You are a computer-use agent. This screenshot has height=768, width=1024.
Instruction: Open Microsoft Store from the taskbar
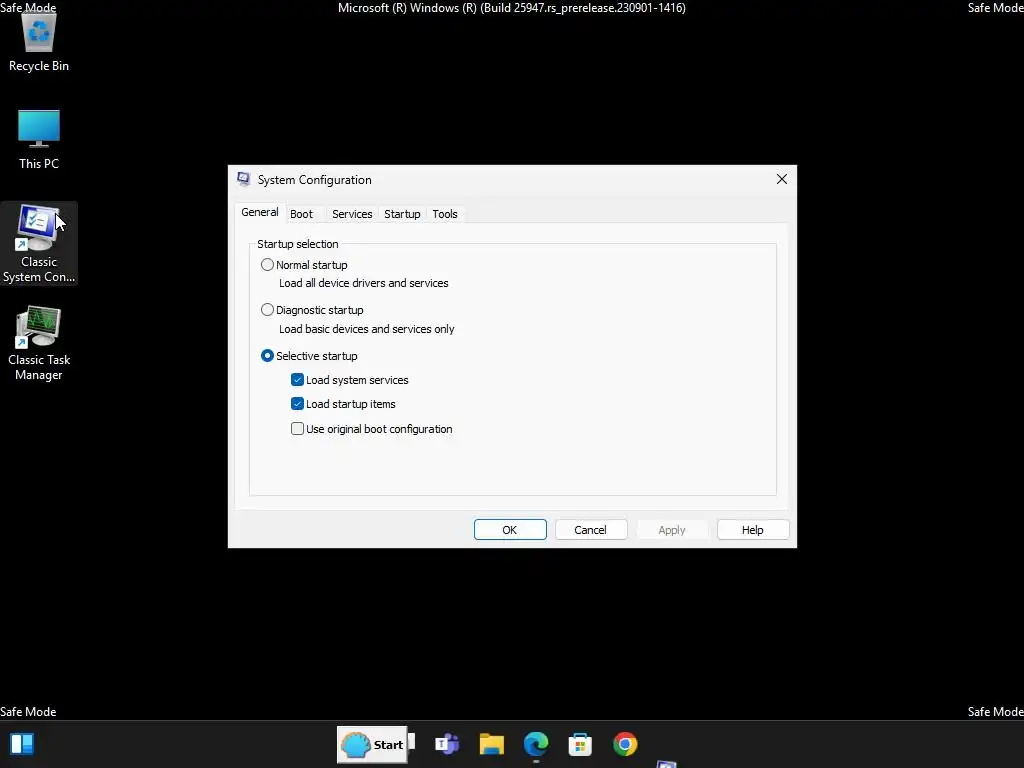(580, 744)
